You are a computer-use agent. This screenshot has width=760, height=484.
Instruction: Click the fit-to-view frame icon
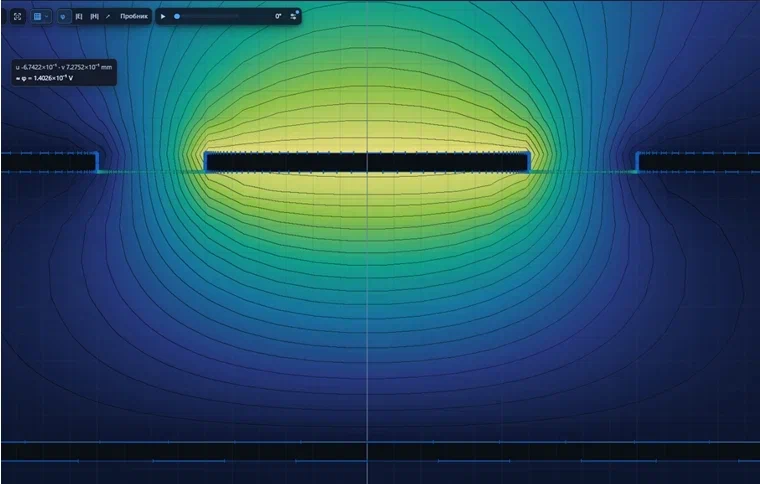click(17, 16)
